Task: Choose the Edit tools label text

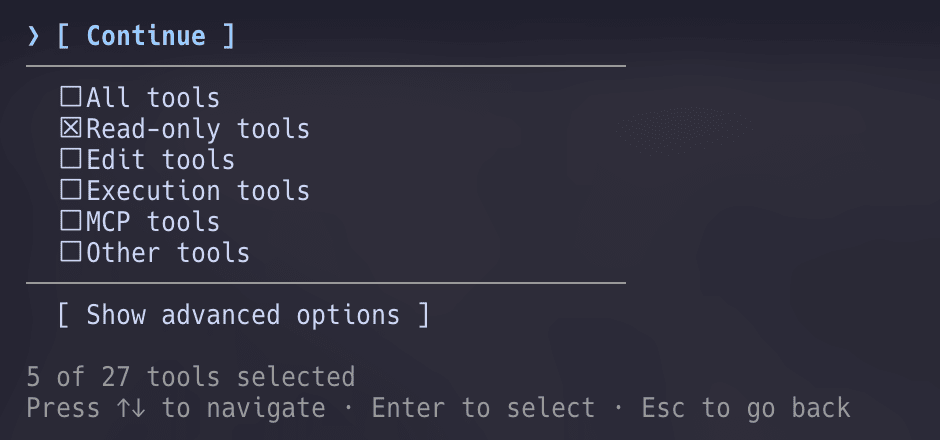Action: coord(160,160)
